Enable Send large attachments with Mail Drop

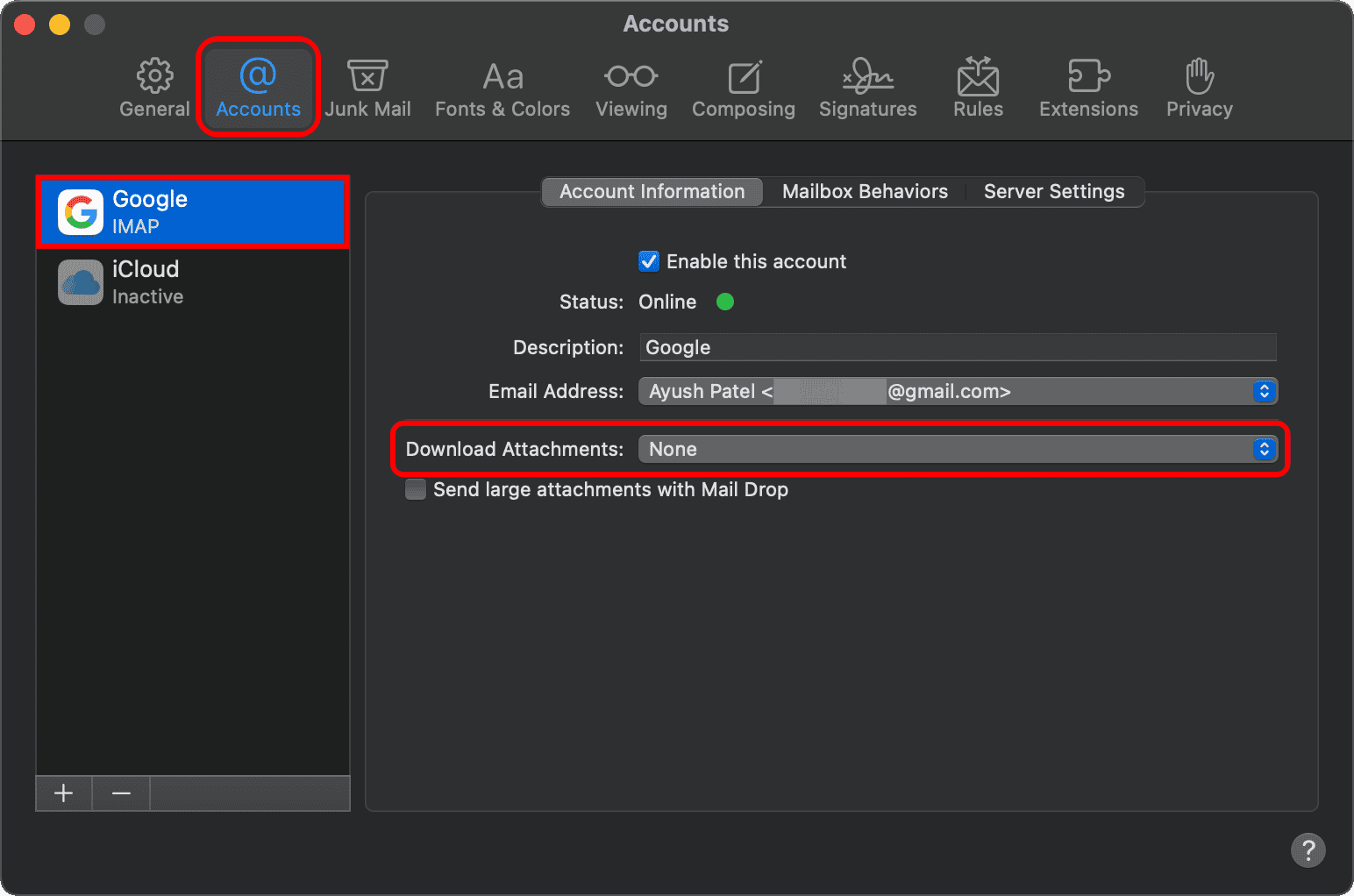(416, 489)
